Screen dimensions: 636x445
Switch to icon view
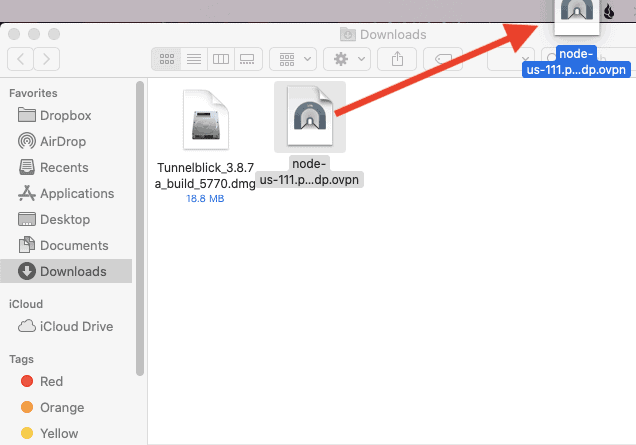[167, 59]
